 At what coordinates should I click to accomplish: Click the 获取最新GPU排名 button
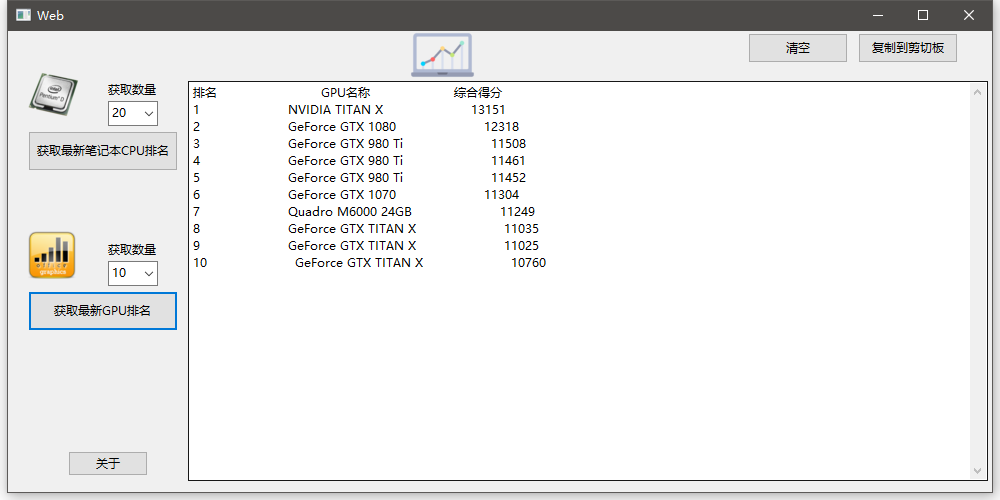[103, 311]
